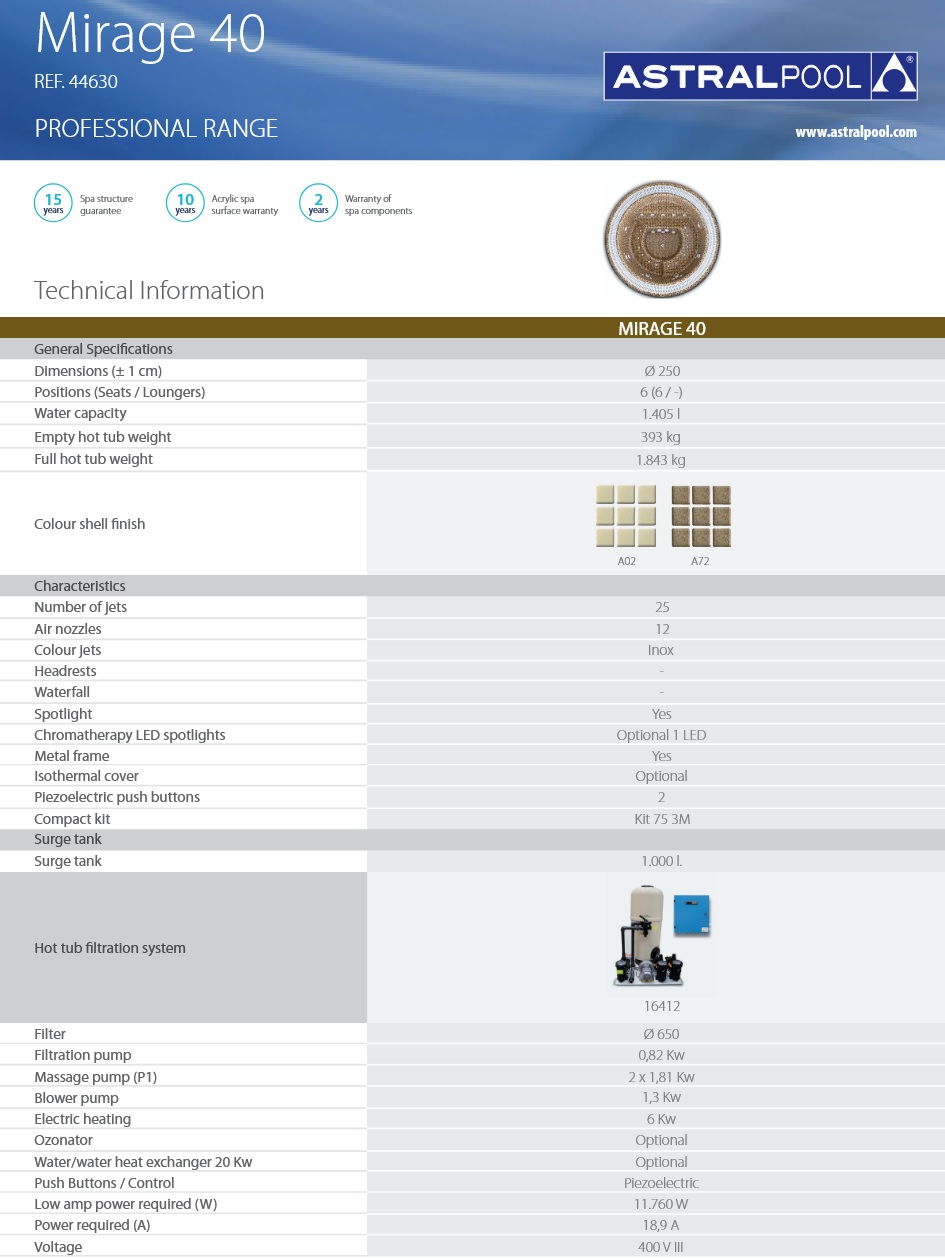
Task: Pick the A02 beige mosaic swatch
Action: point(626,516)
